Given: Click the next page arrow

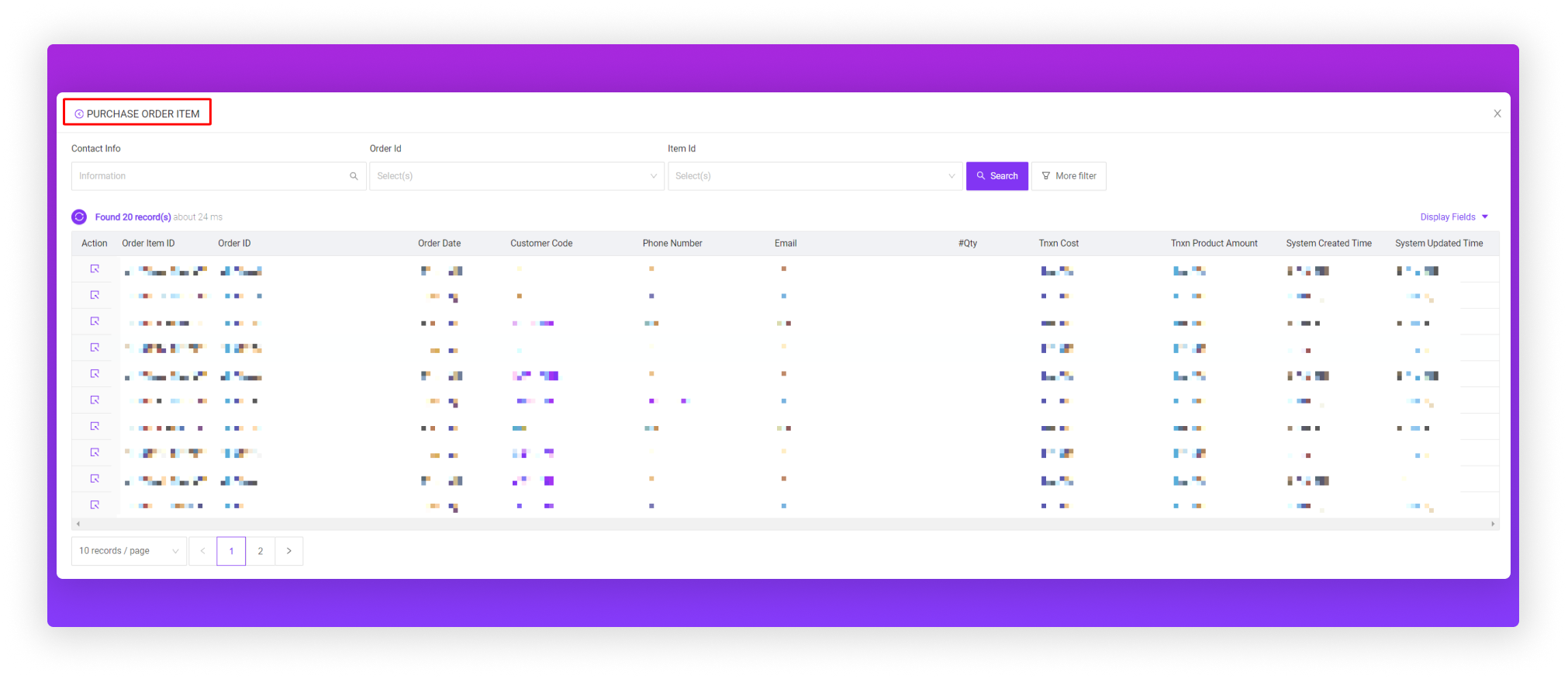Looking at the screenshot, I should (x=289, y=551).
